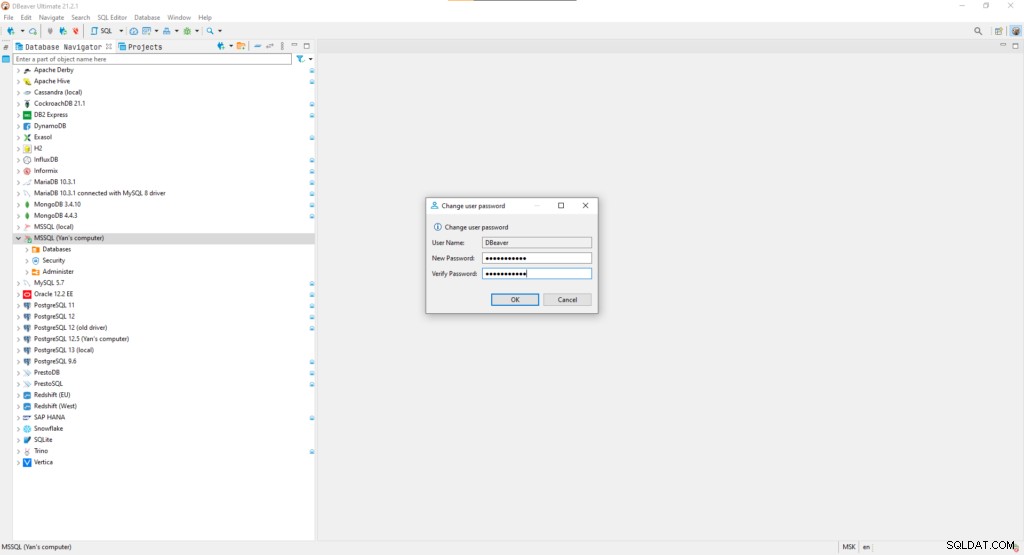Expand the Databases folder under MSSQL
1024x555 pixels.
(27, 249)
